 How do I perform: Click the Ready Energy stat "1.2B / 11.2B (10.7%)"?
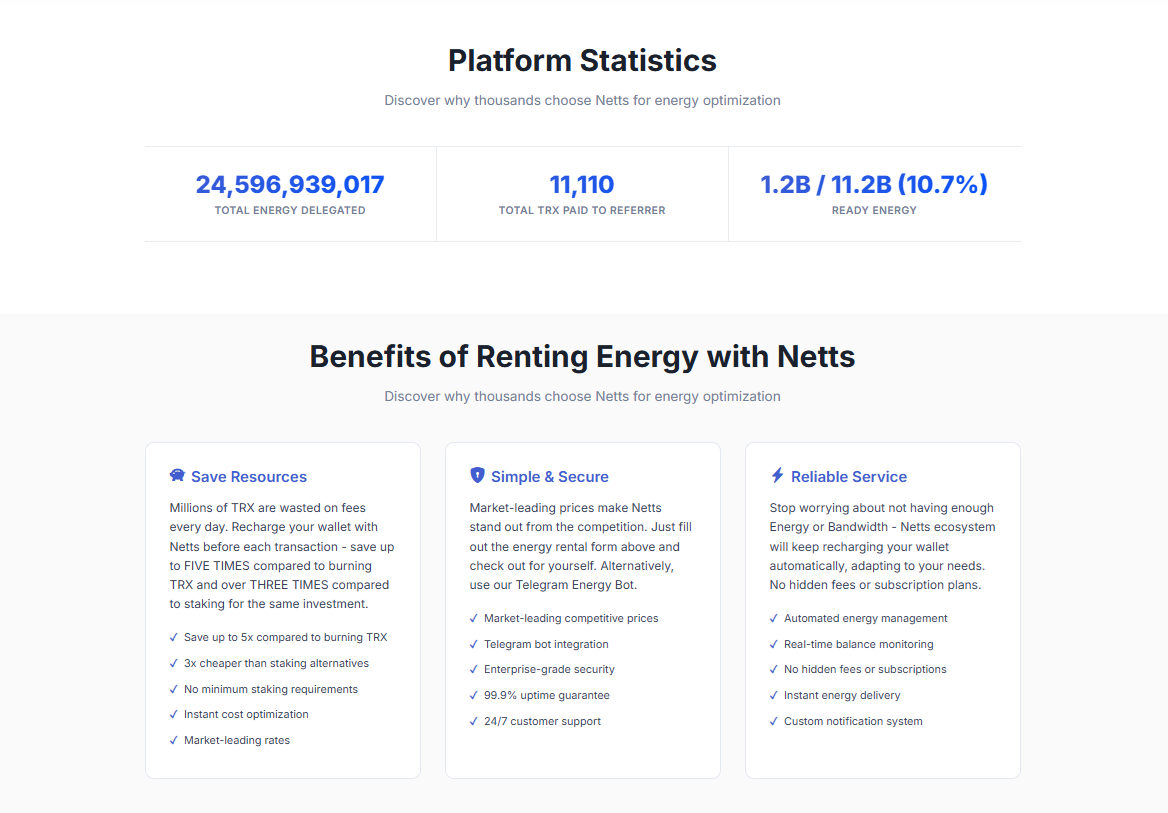tap(874, 185)
